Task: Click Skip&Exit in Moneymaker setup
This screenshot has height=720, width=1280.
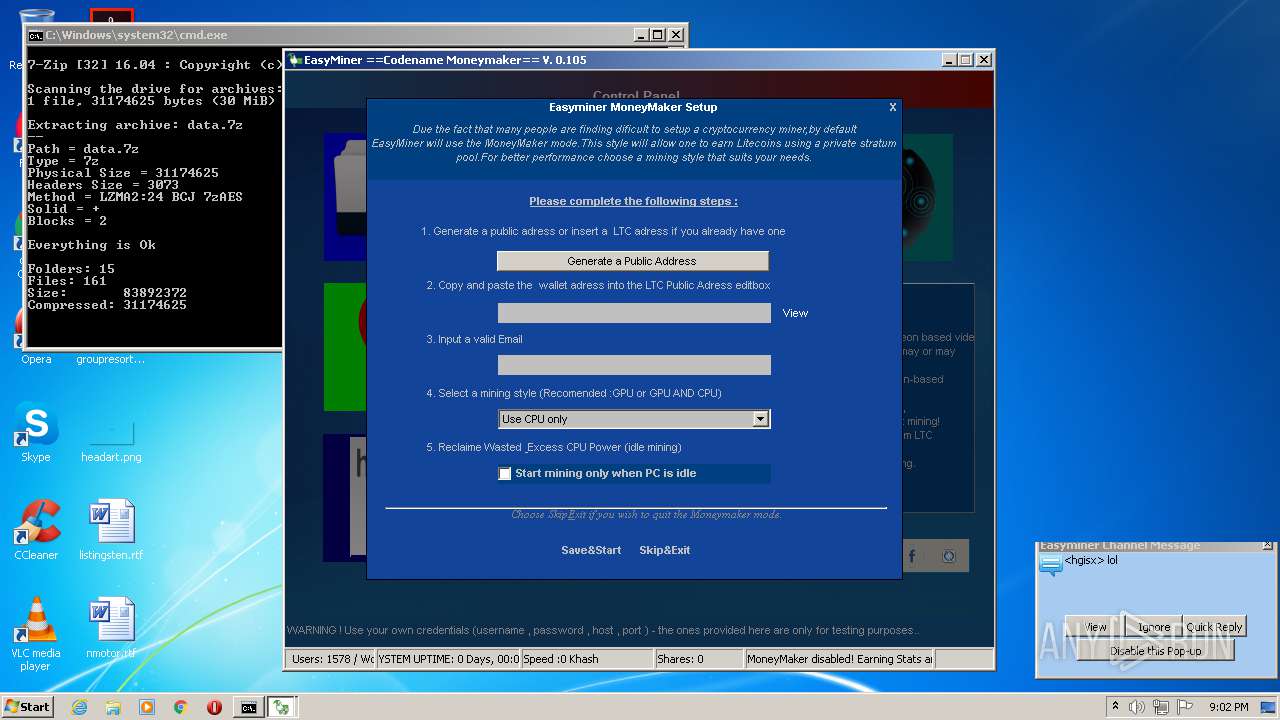Action: pos(665,550)
